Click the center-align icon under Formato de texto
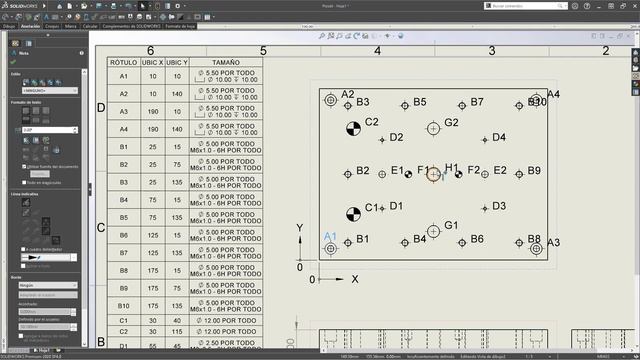The width and height of the screenshot is (640, 360). point(36,111)
